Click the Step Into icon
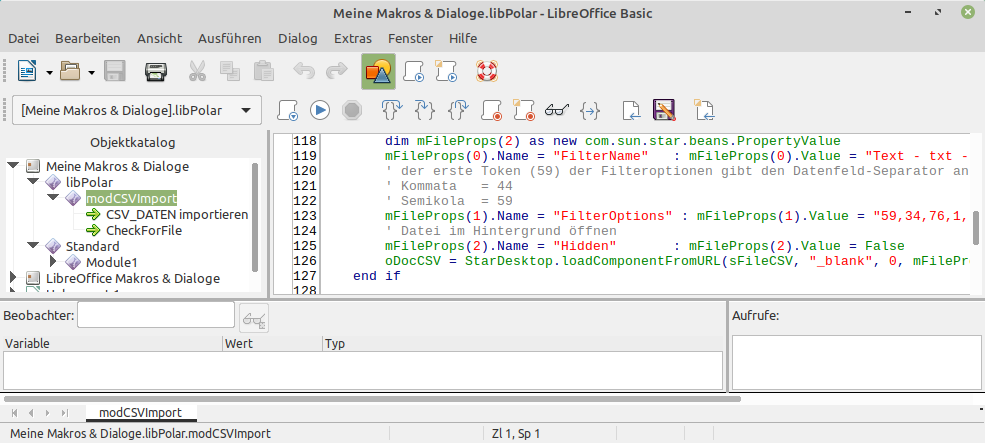 [425, 111]
